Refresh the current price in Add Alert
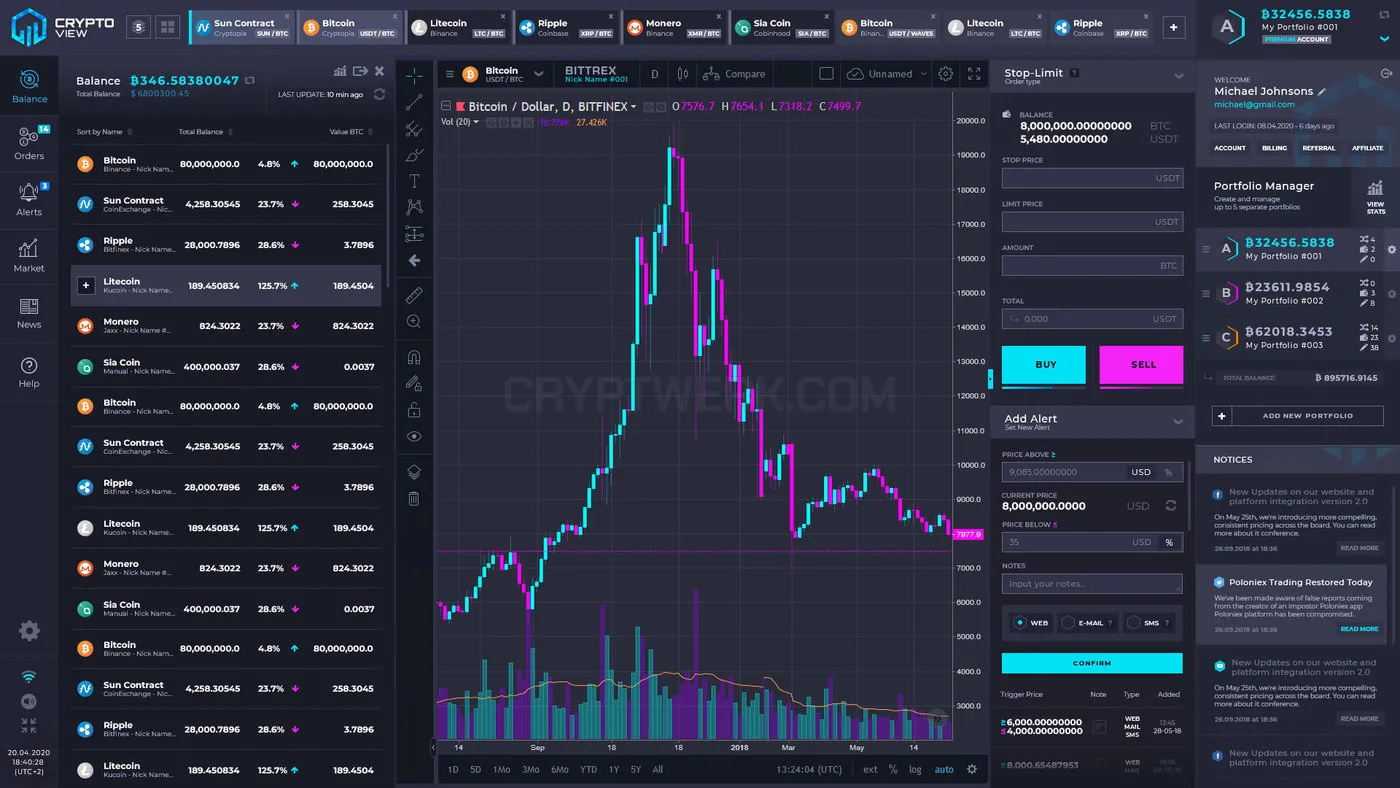Screen dimensions: 1400x788 pyautogui.click(x=1170, y=506)
